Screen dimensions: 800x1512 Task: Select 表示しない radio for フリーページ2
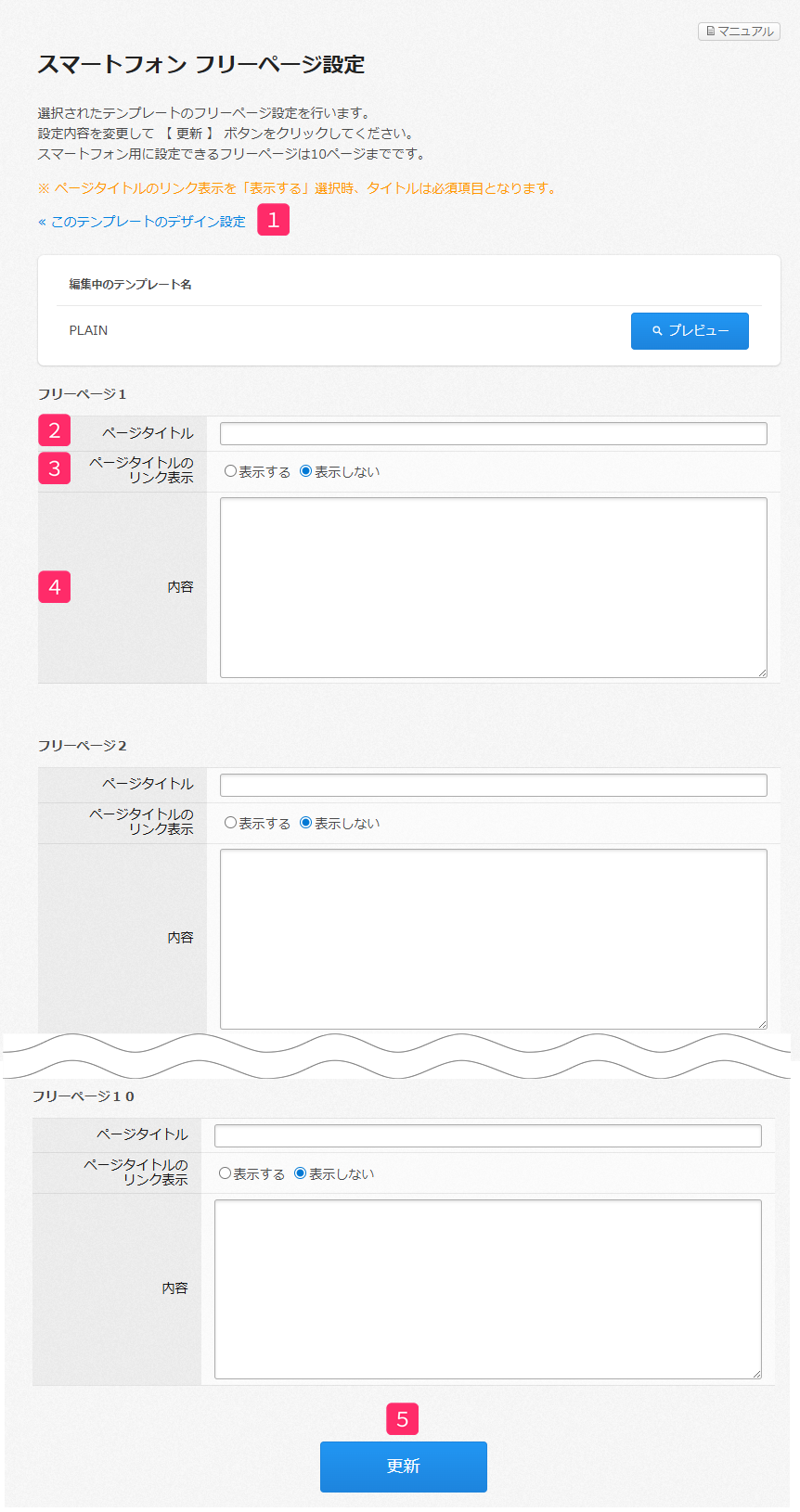point(306,823)
